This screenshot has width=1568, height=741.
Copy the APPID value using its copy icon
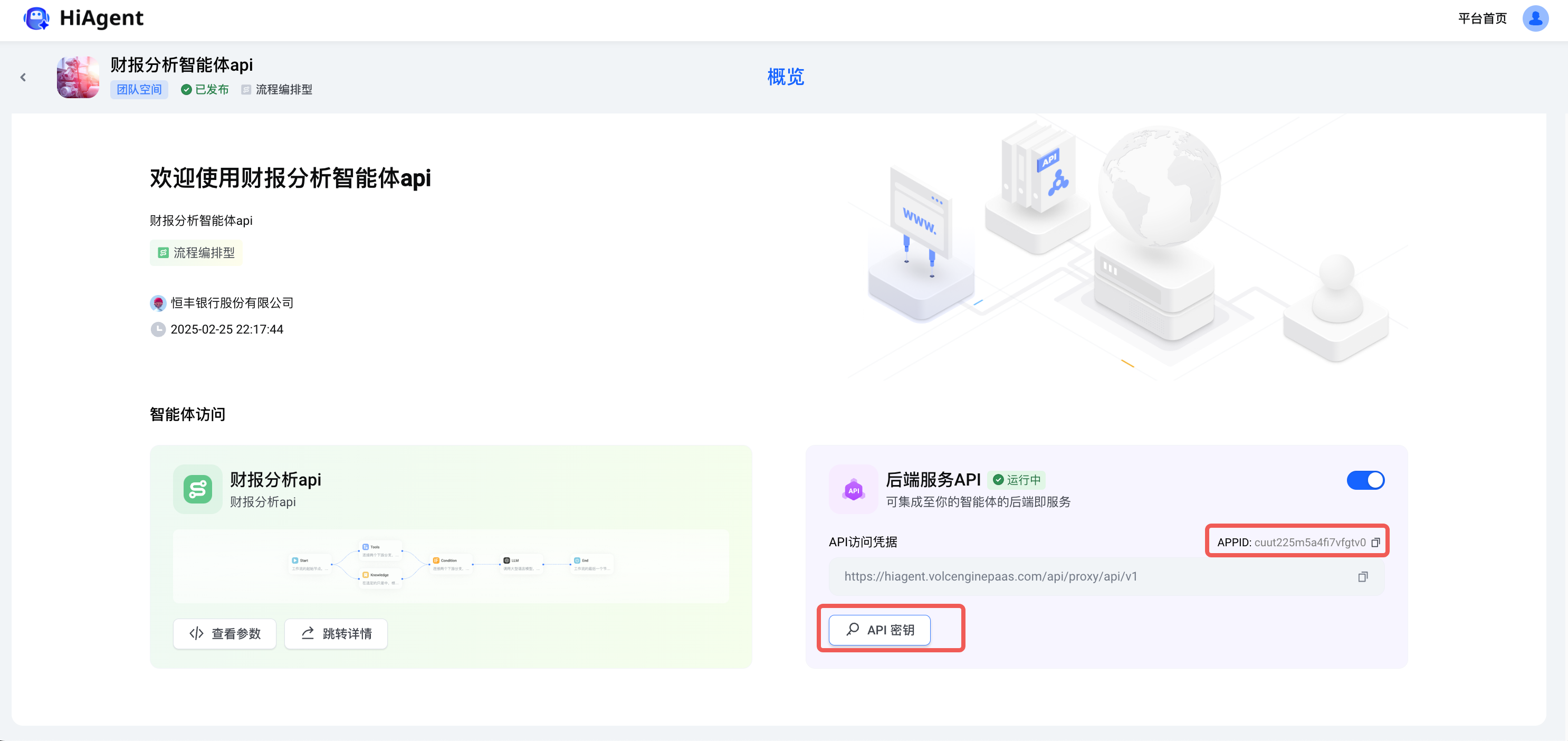click(1375, 542)
